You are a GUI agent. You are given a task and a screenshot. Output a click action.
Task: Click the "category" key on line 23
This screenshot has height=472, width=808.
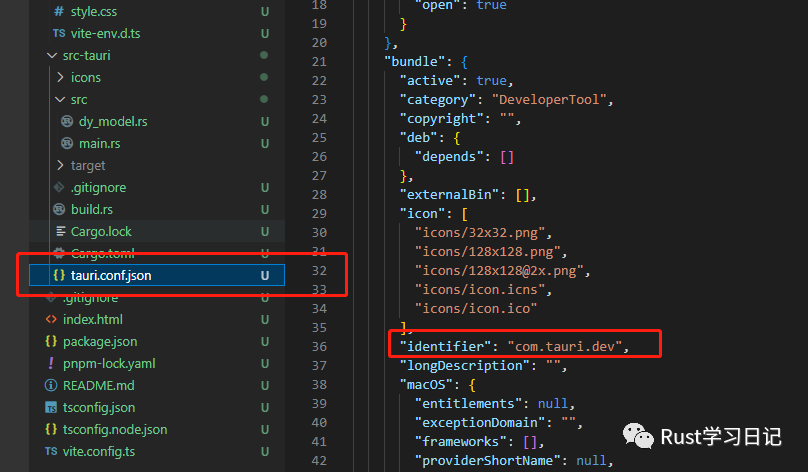437,99
